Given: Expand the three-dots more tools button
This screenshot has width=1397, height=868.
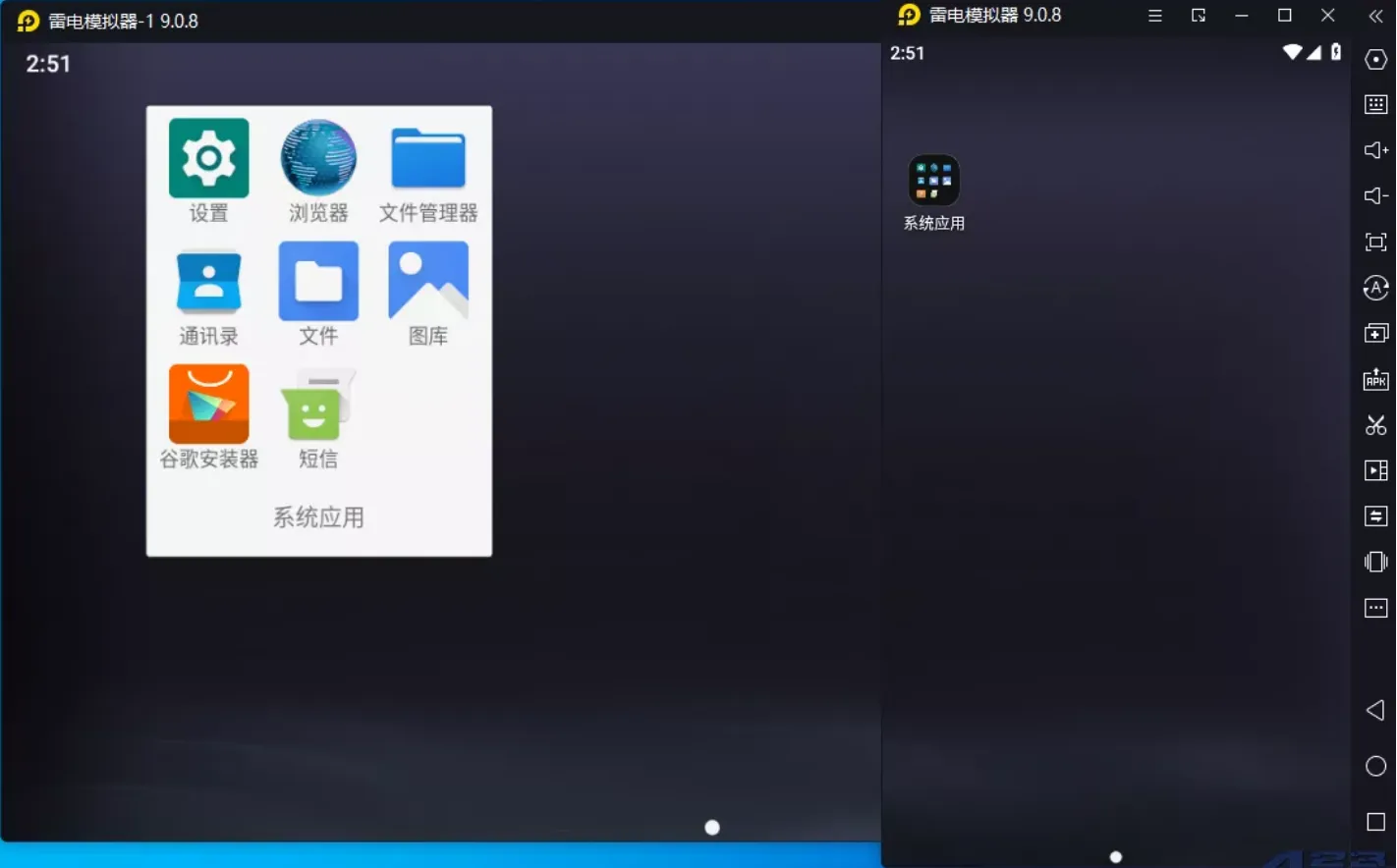Looking at the screenshot, I should [x=1375, y=608].
